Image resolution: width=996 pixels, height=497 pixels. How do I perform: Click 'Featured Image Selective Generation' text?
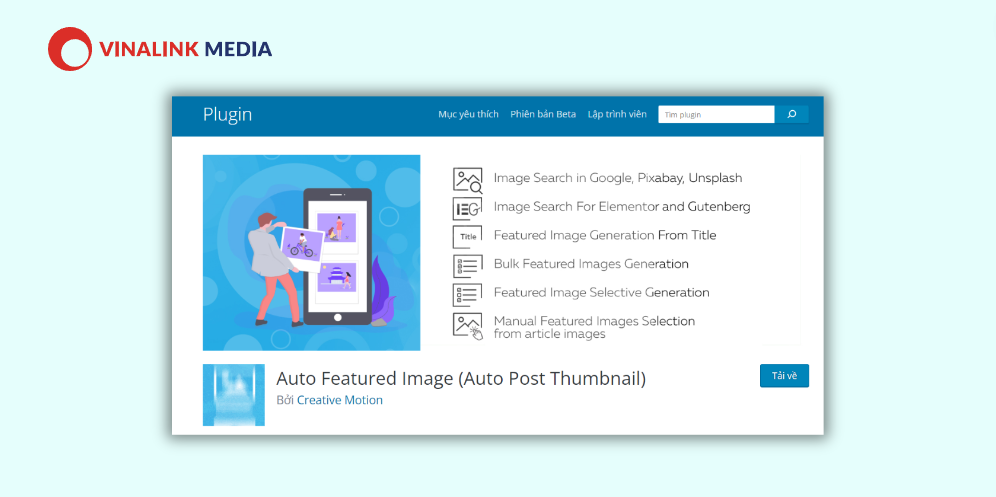click(x=602, y=292)
